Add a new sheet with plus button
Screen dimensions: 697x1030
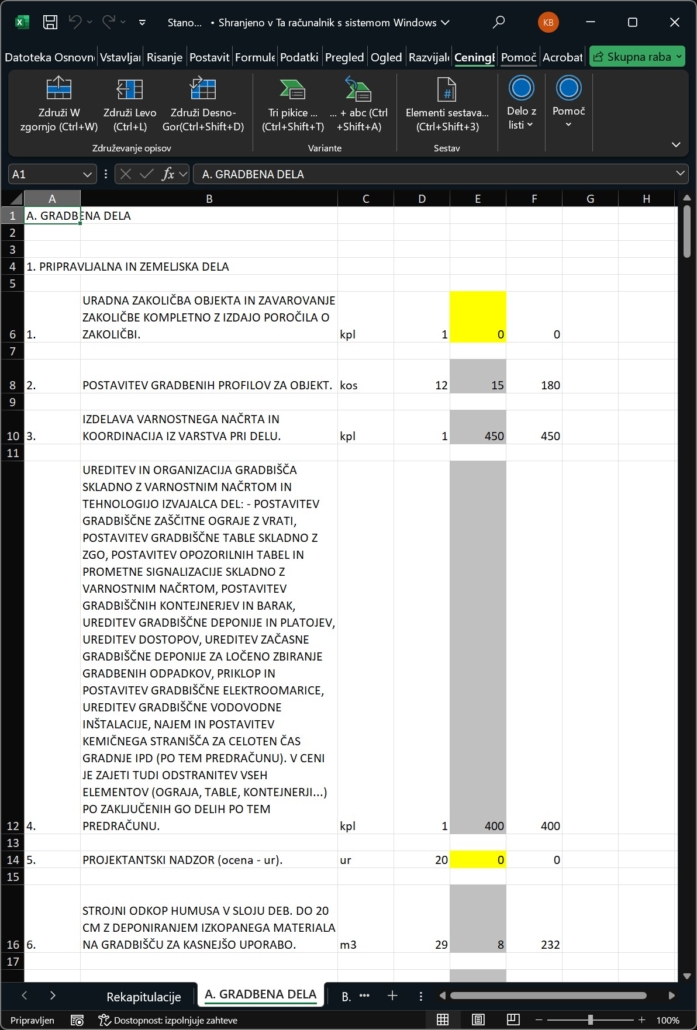(x=393, y=996)
